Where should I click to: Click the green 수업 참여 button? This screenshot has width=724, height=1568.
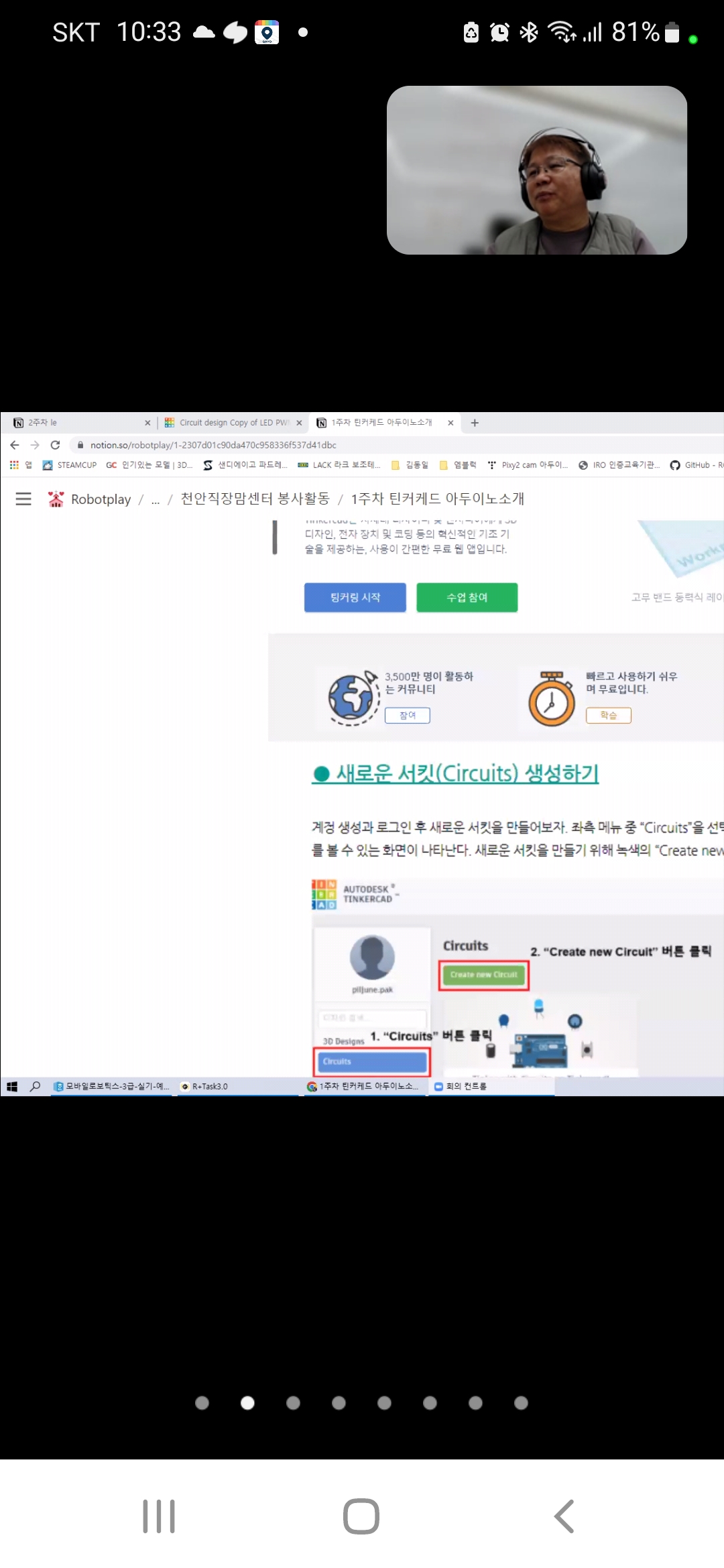(x=467, y=597)
